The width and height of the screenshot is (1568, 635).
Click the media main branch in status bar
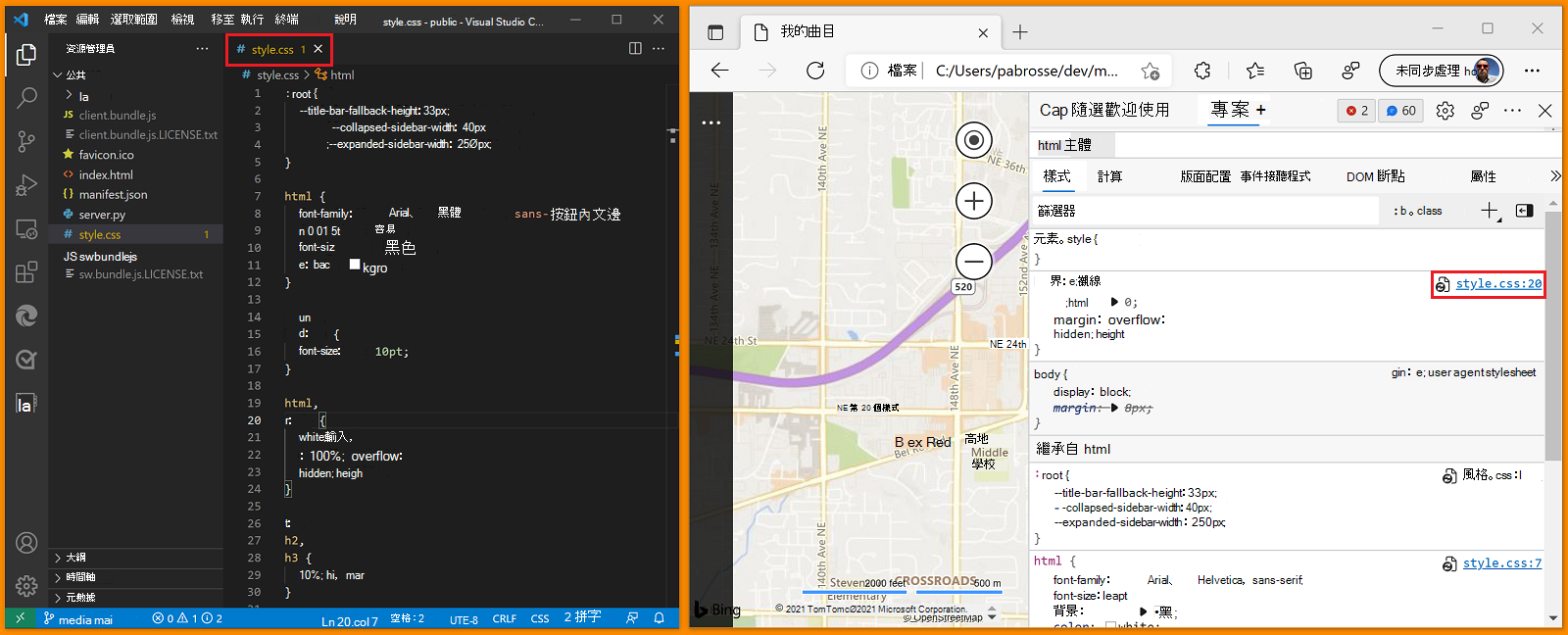tap(78, 619)
